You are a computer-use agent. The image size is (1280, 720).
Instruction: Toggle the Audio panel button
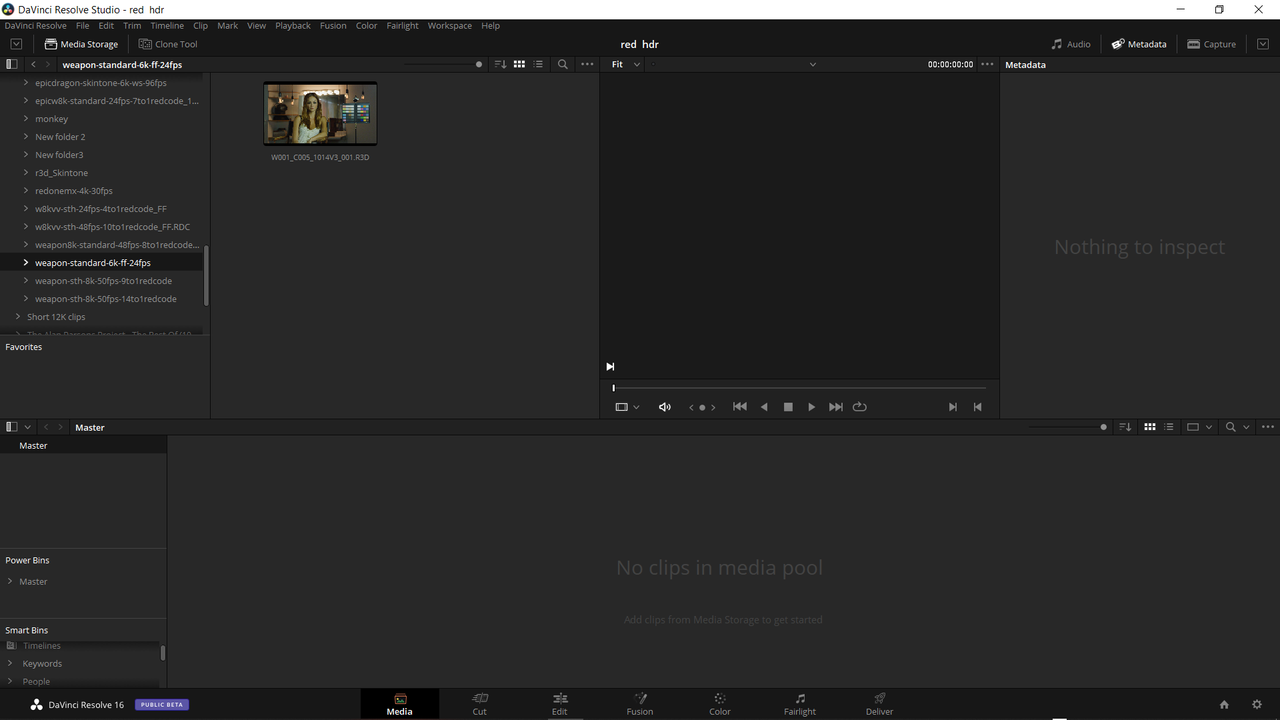(x=1071, y=44)
